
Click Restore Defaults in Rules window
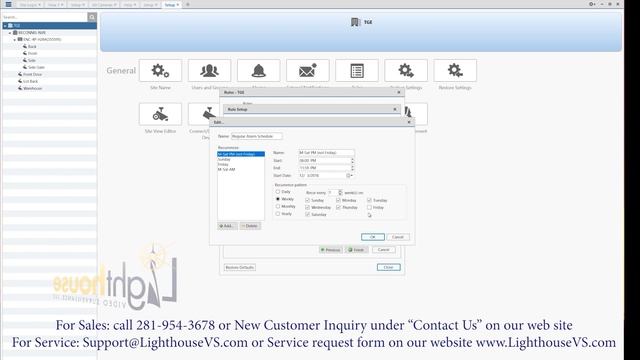[x=240, y=267]
